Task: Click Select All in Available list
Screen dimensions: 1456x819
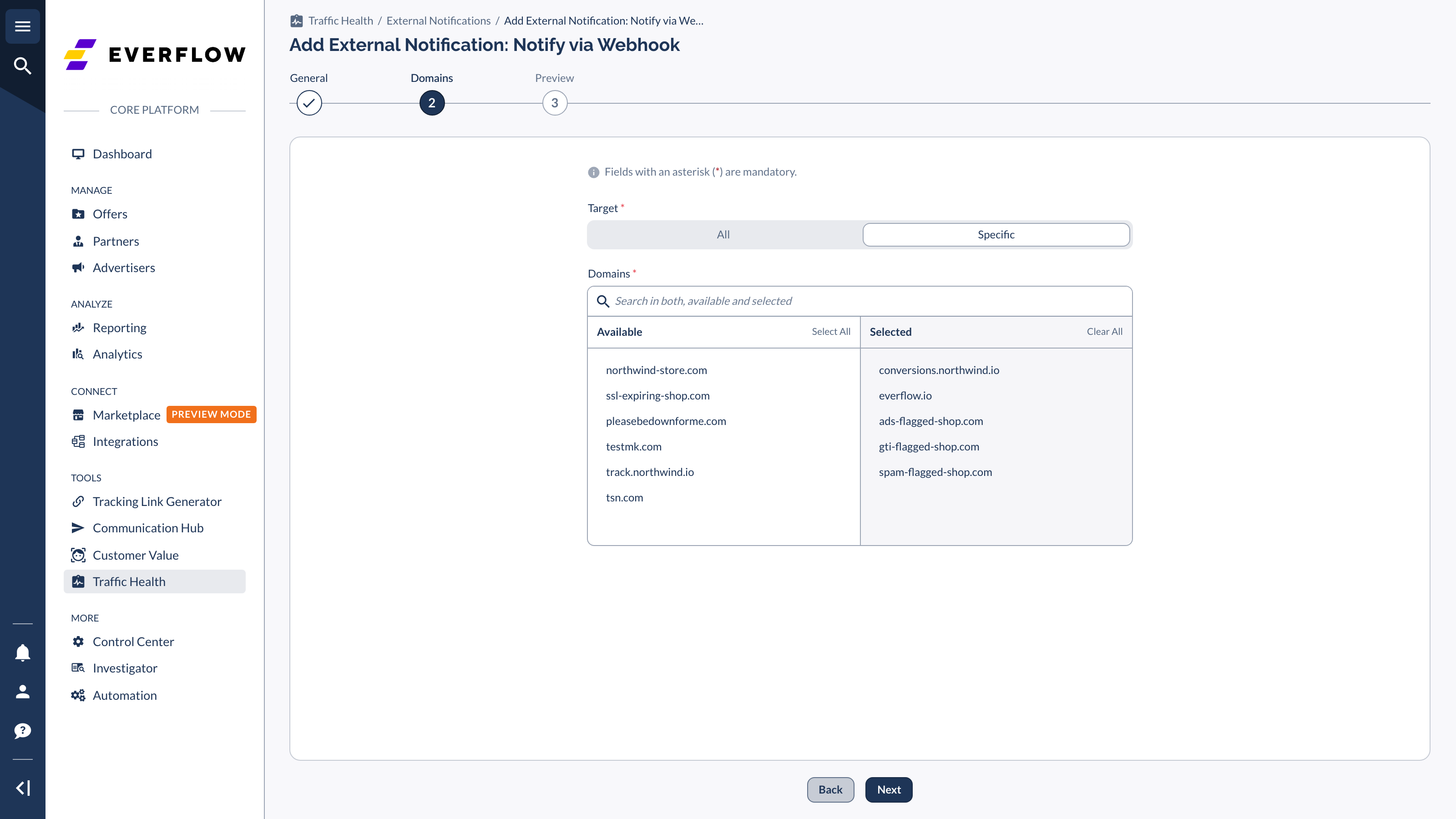Action: [x=831, y=332]
